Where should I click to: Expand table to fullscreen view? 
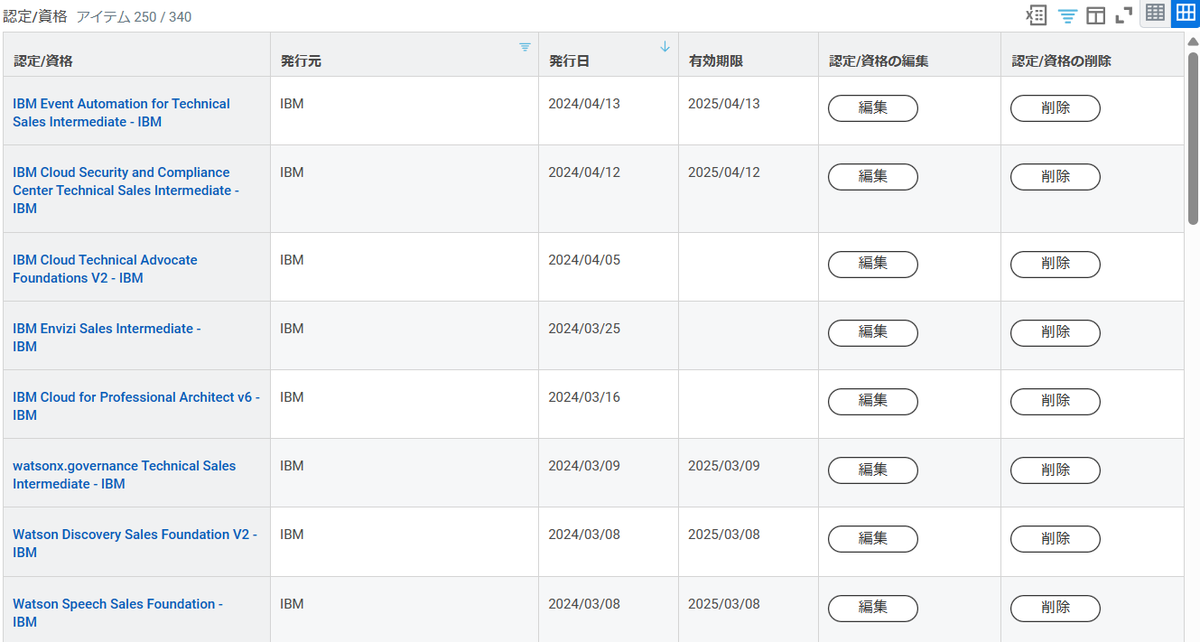point(1124,16)
